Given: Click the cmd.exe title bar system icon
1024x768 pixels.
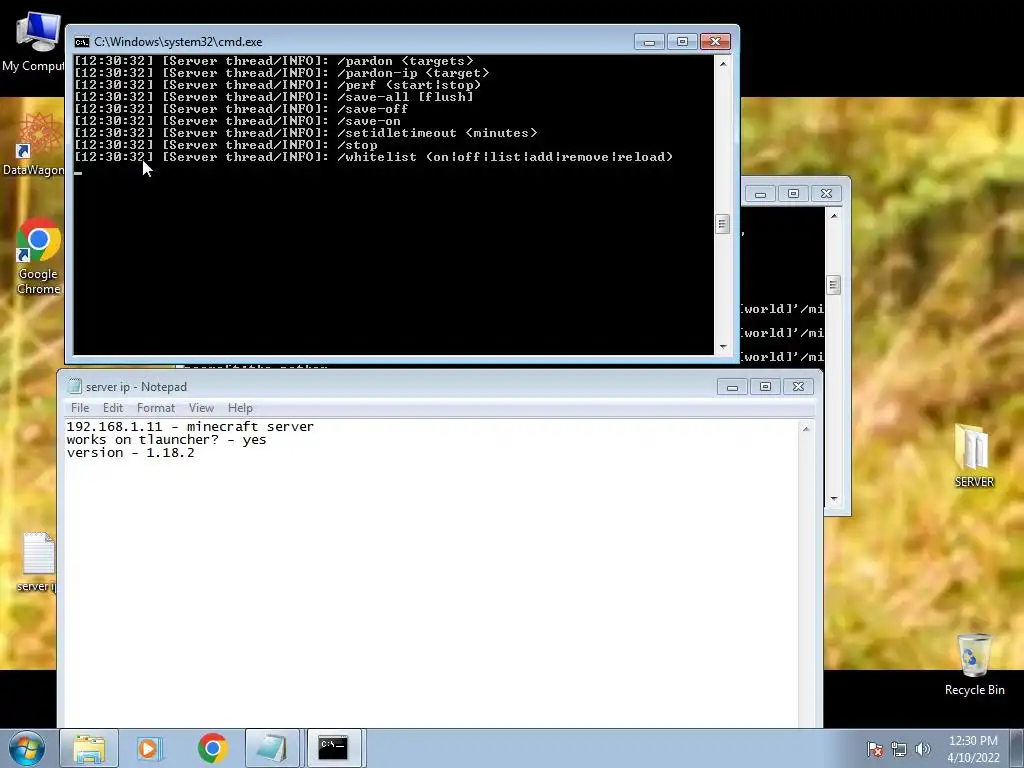Looking at the screenshot, I should click(x=82, y=42).
